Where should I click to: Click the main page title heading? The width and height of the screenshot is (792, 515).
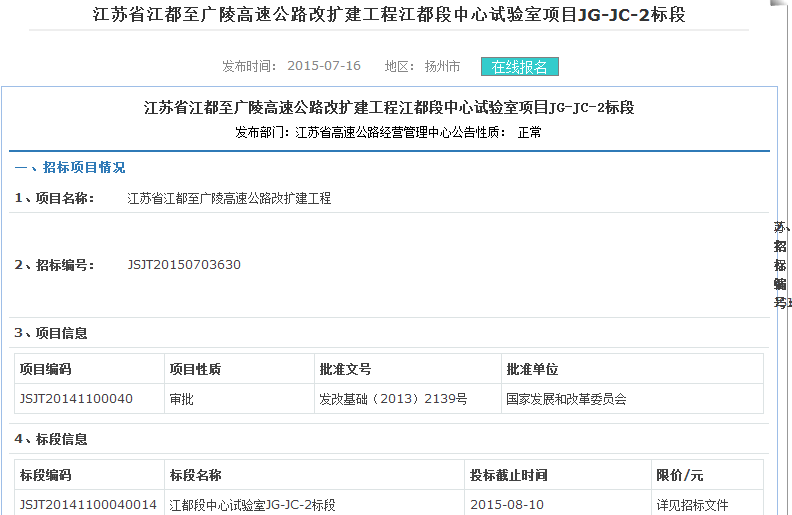389,15
